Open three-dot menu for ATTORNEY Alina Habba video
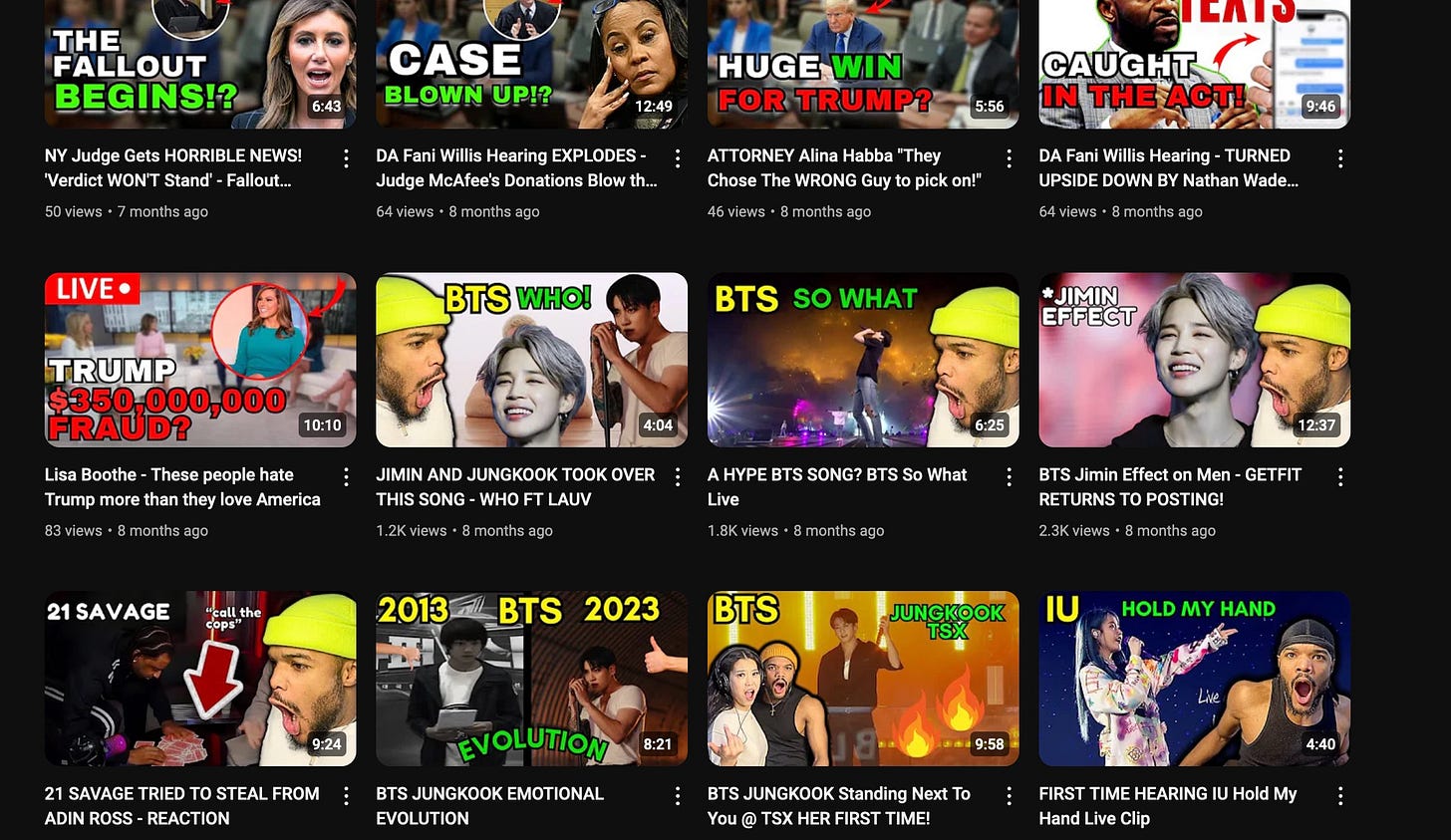The image size is (1451, 840). (x=1009, y=158)
